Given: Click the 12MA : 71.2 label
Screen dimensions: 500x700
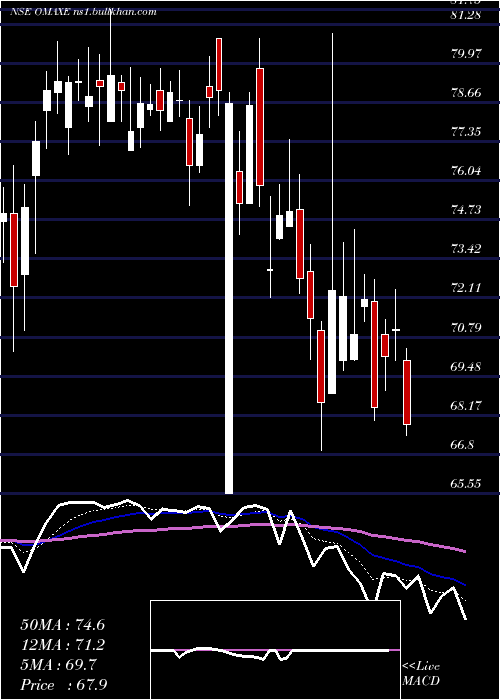Looking at the screenshot, I should click(62, 645).
